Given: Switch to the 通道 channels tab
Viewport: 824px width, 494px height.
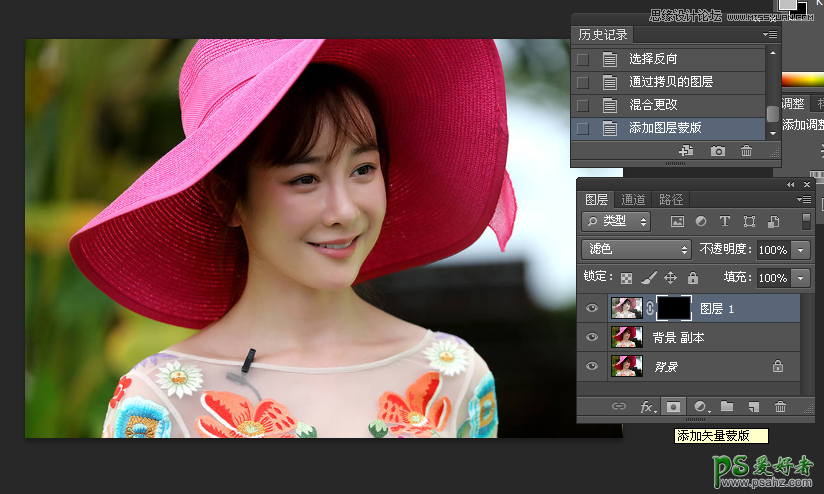Looking at the screenshot, I should [x=633, y=200].
